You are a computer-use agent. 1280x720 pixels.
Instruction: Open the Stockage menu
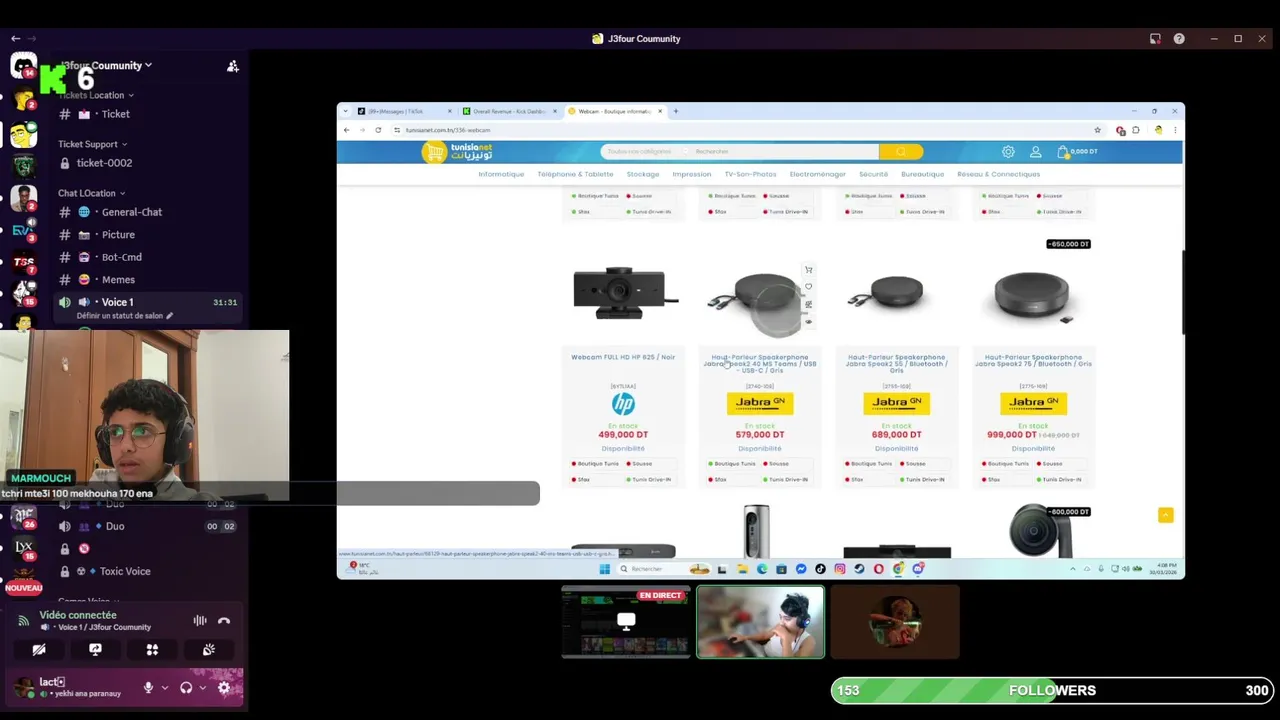pos(643,174)
